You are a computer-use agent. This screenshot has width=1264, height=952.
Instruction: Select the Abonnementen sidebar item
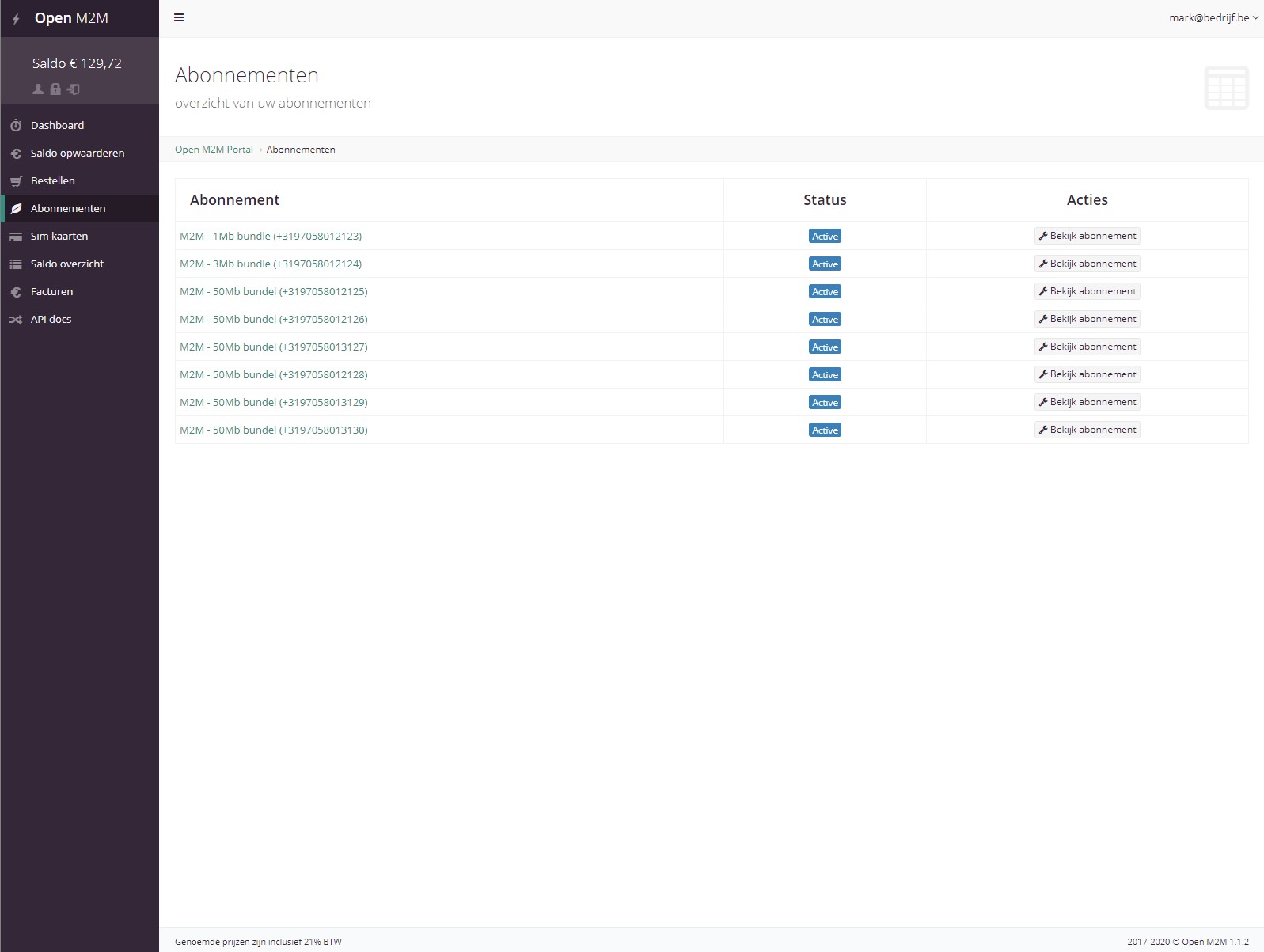pos(68,209)
